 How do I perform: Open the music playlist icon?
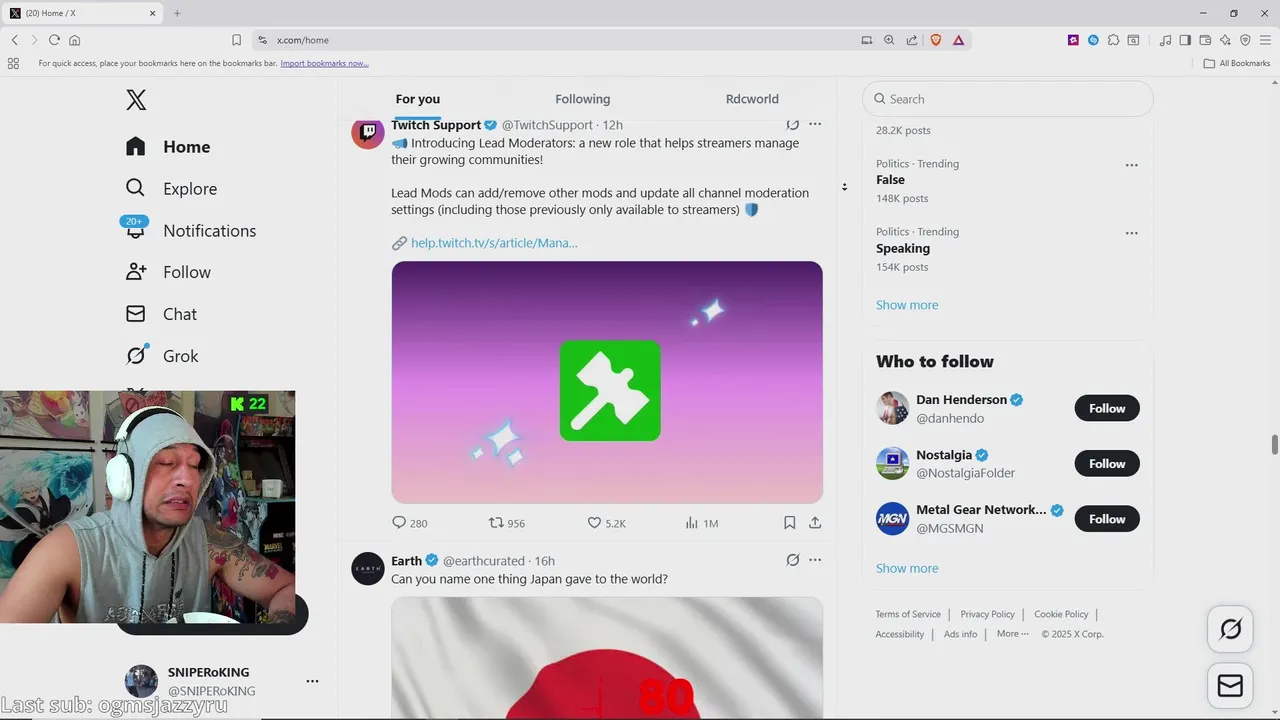click(x=1165, y=40)
